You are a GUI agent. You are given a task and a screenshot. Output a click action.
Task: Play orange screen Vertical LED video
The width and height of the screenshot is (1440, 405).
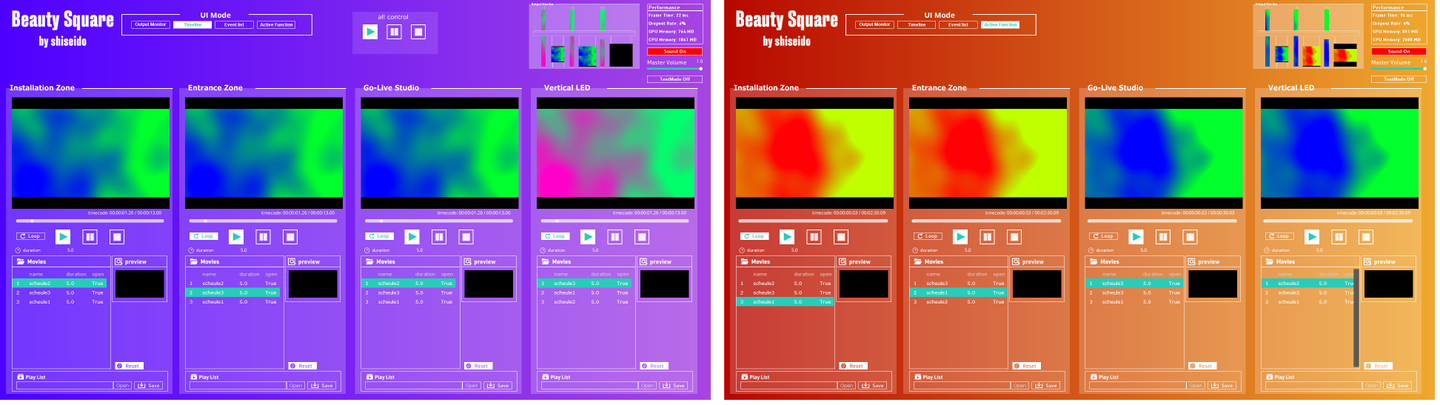tap(1312, 237)
